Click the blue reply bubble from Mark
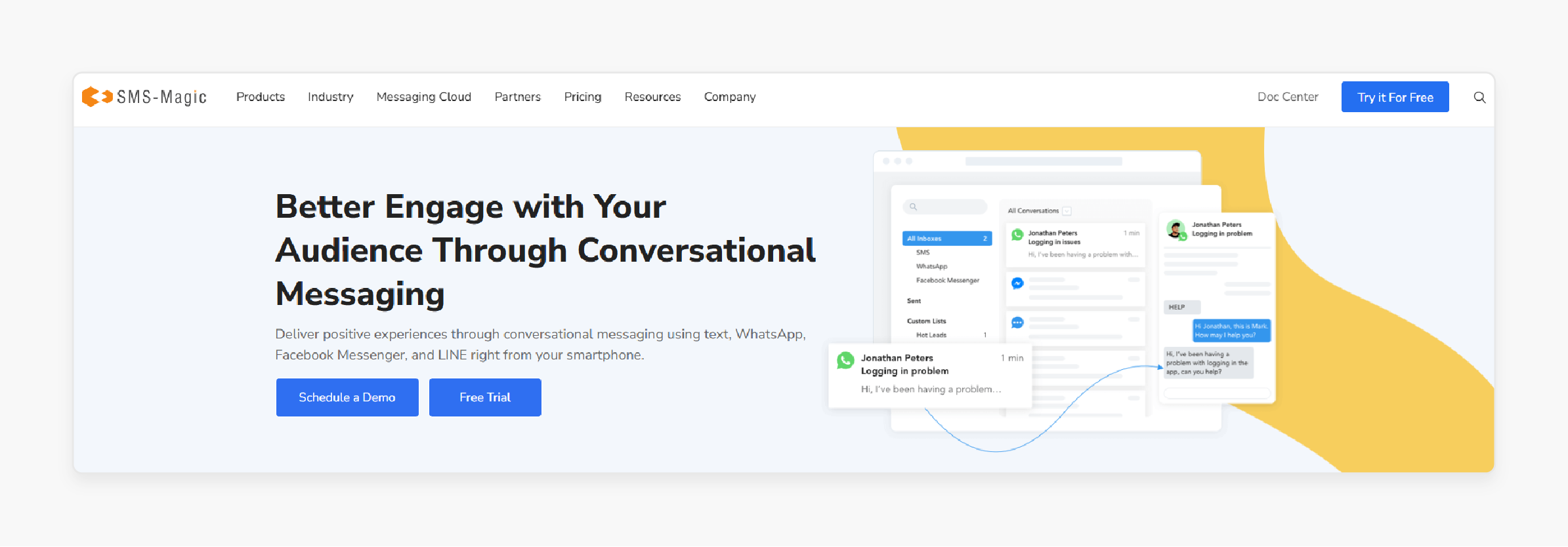This screenshot has height=547, width=1568. pos(1231,331)
